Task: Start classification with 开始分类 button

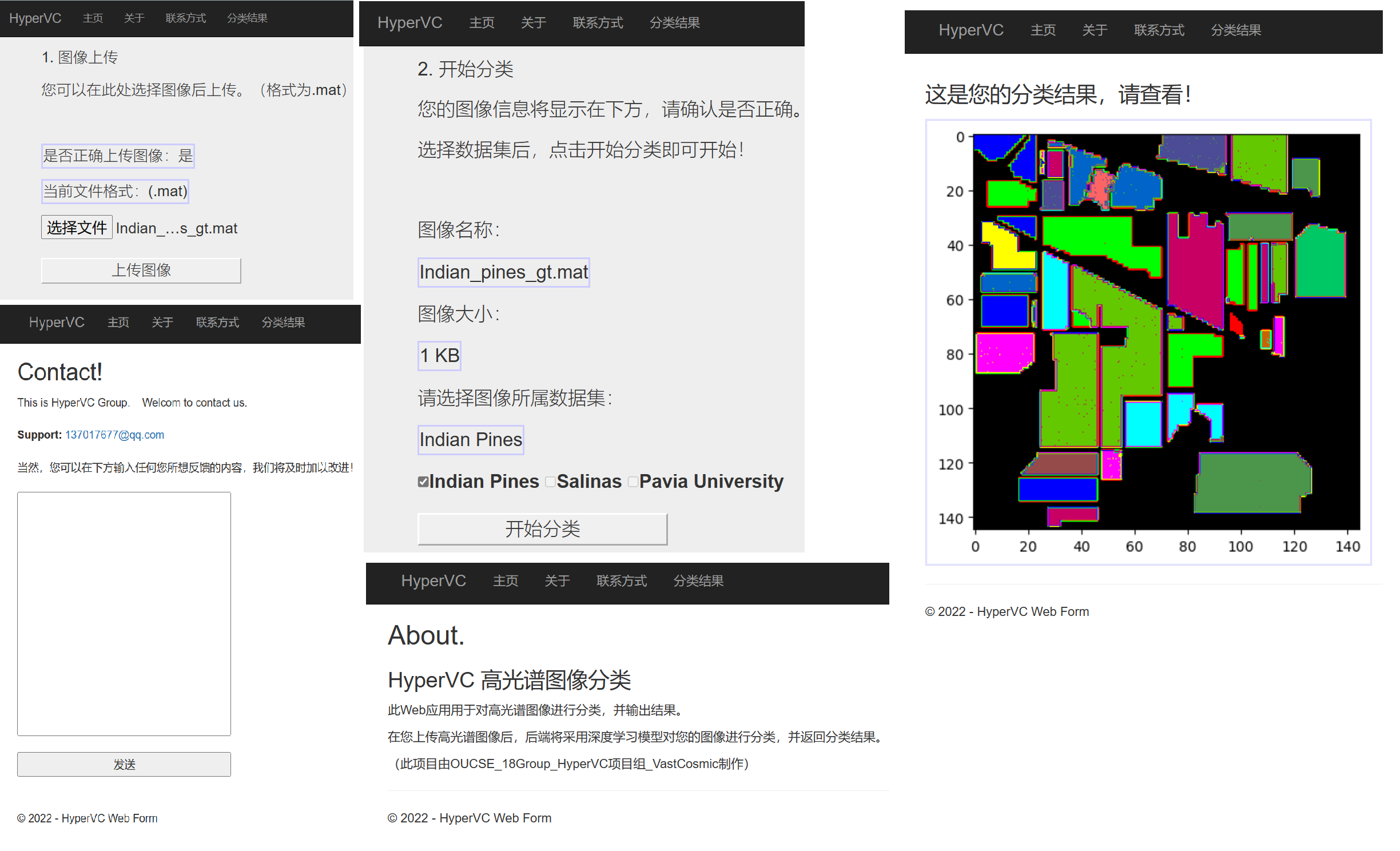Action: coord(542,528)
